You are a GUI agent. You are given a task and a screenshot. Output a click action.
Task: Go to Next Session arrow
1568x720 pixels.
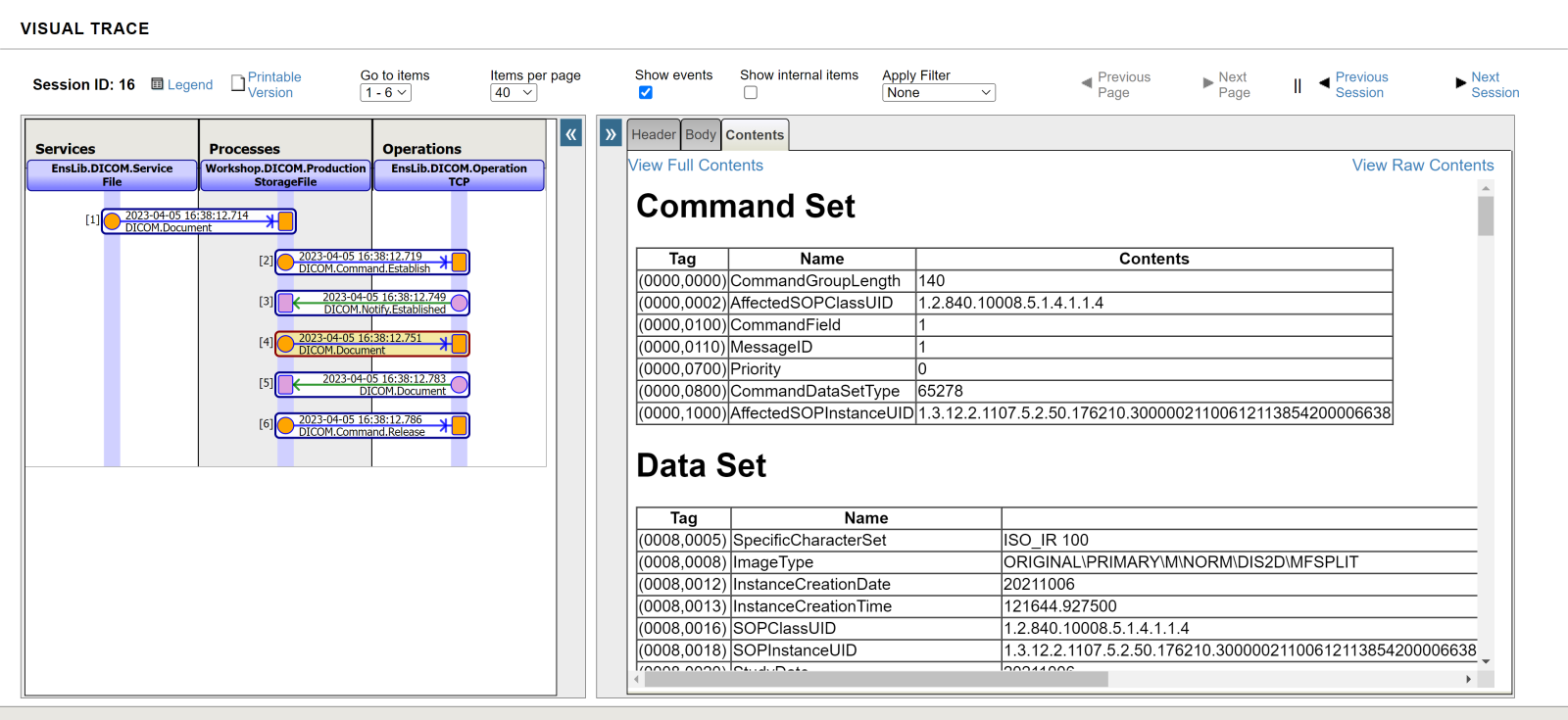click(1460, 83)
